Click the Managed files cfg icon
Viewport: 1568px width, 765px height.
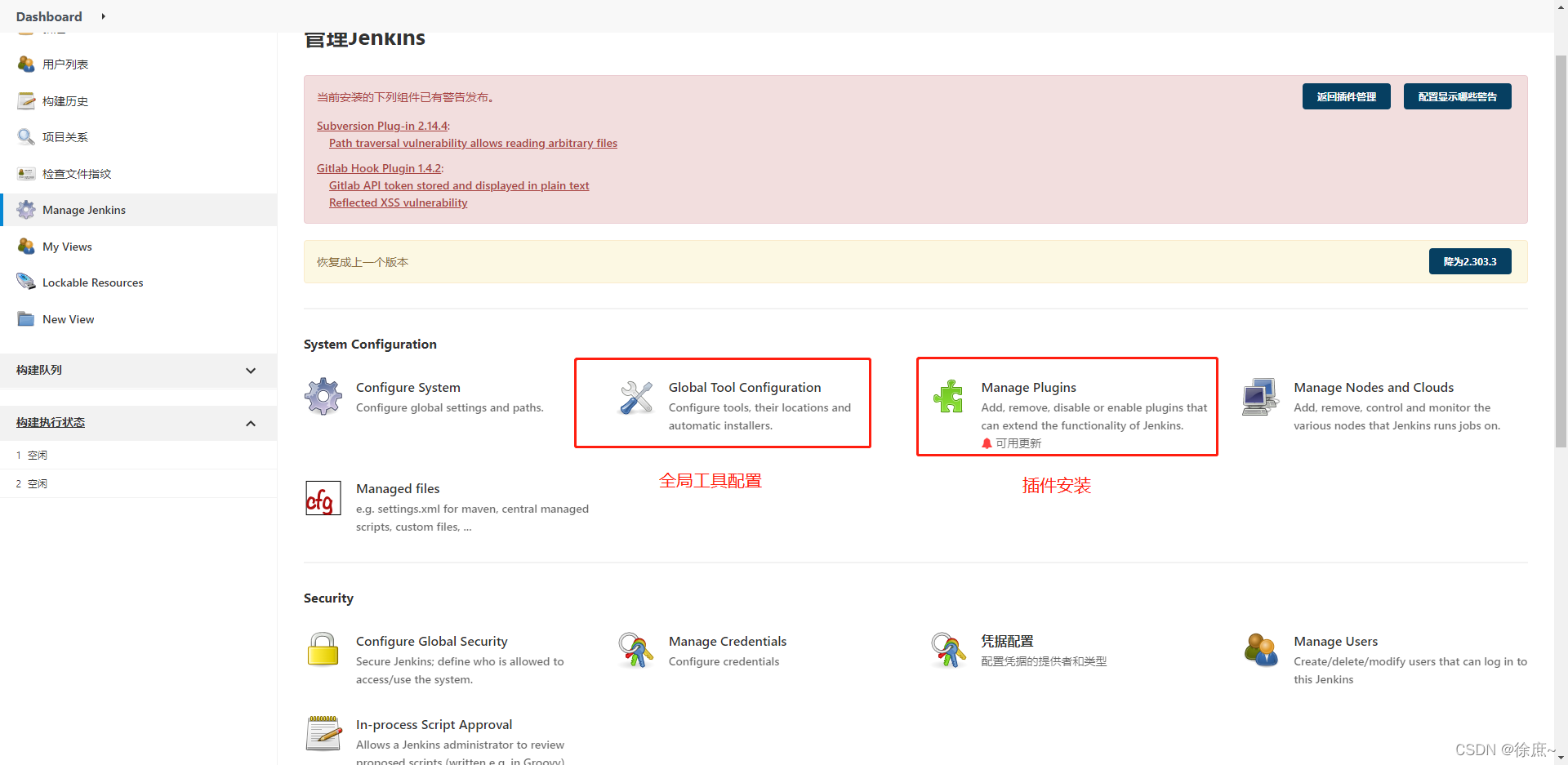click(323, 498)
